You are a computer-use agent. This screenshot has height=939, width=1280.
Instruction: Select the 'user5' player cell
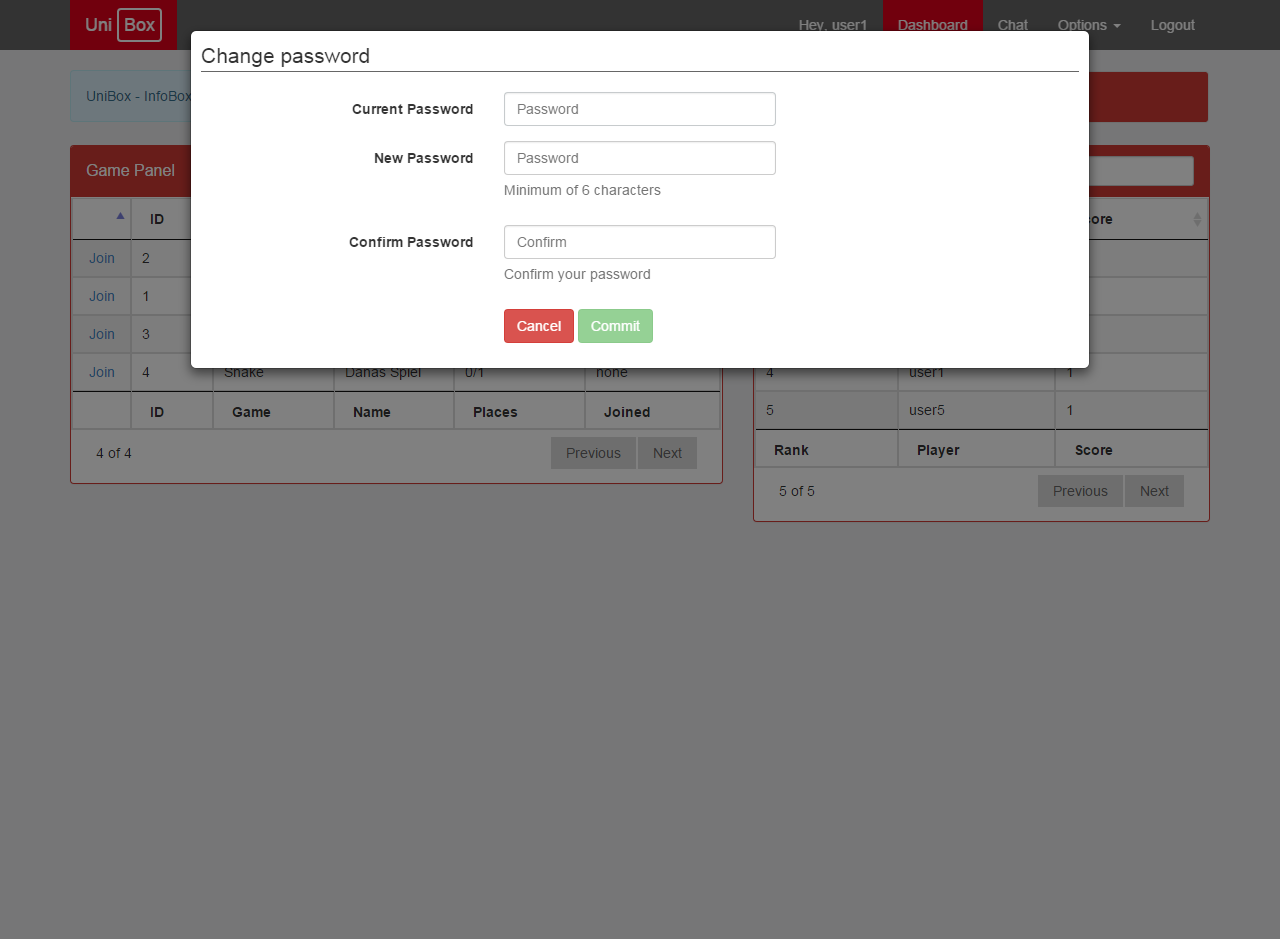pyautogui.click(x=976, y=410)
